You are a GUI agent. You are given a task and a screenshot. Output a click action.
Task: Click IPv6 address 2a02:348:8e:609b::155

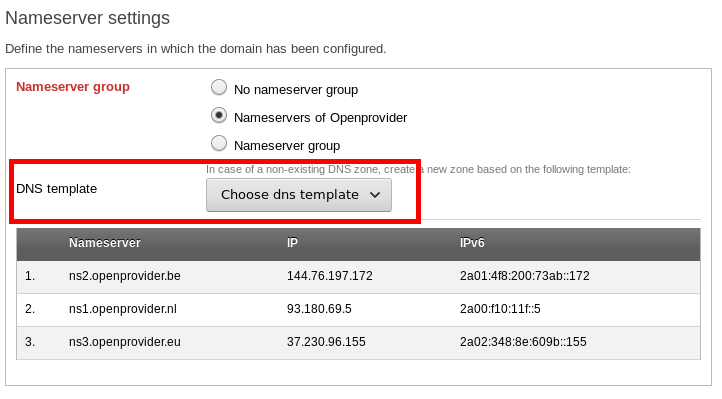click(523, 342)
